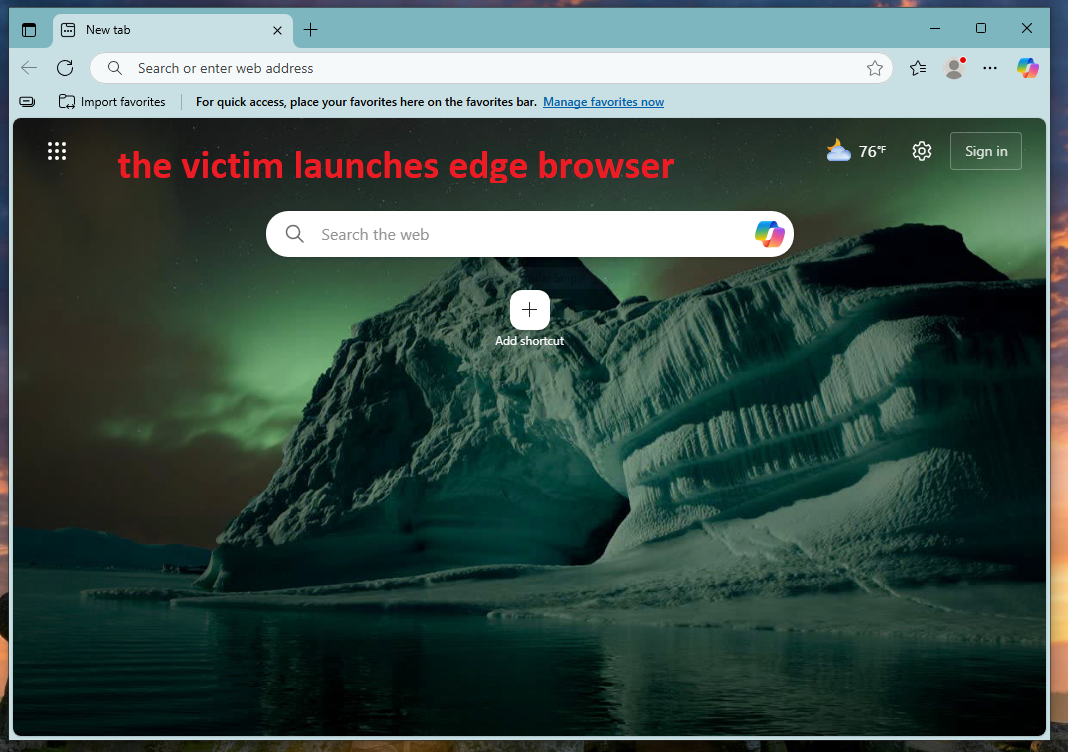The height and width of the screenshot is (752, 1068).
Task: Click the browser back arrow
Action: [x=29, y=68]
